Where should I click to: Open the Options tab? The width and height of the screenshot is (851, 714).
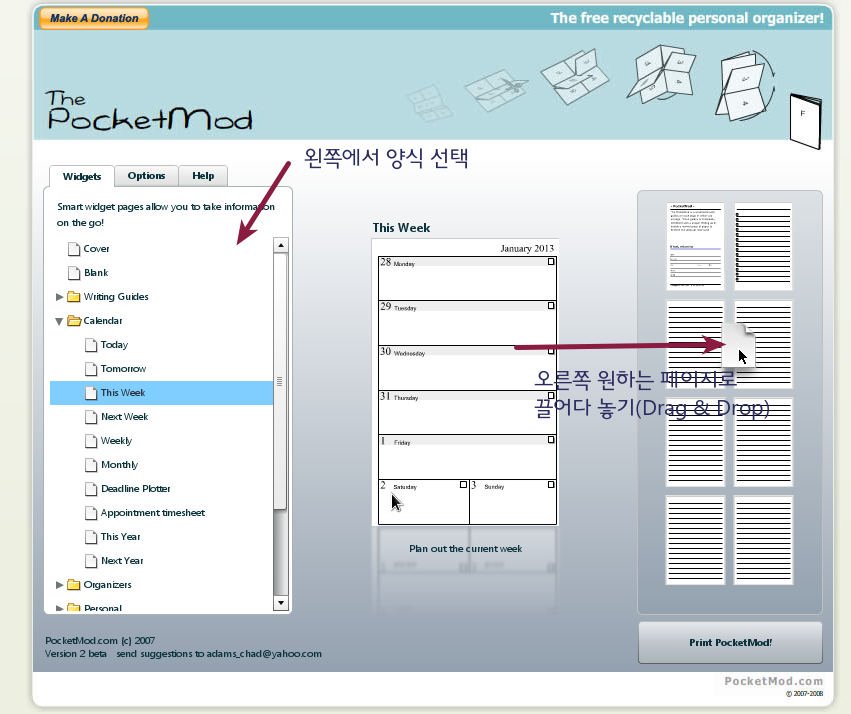[x=146, y=176]
